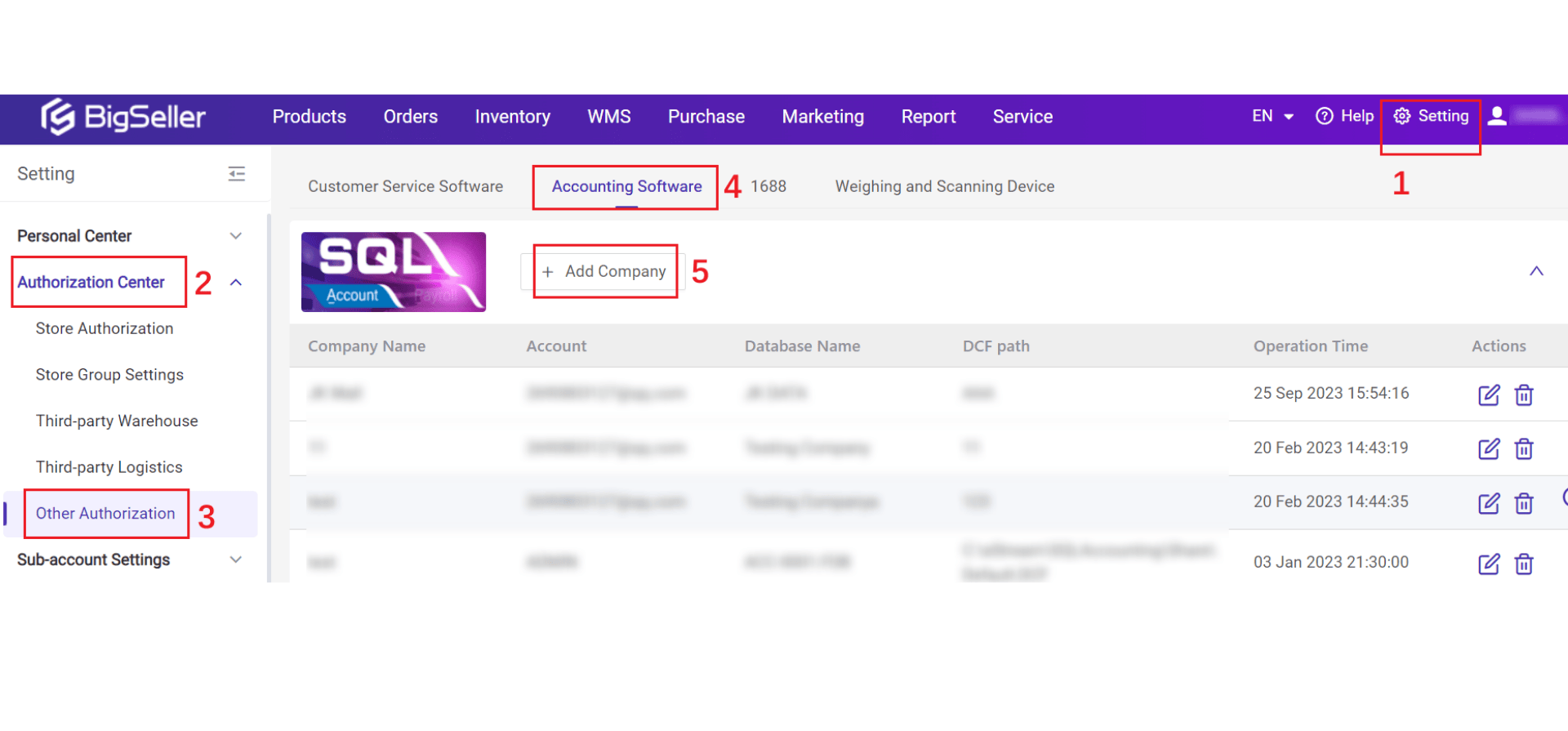Click the Add Company button
1568x731 pixels.
[x=606, y=272]
